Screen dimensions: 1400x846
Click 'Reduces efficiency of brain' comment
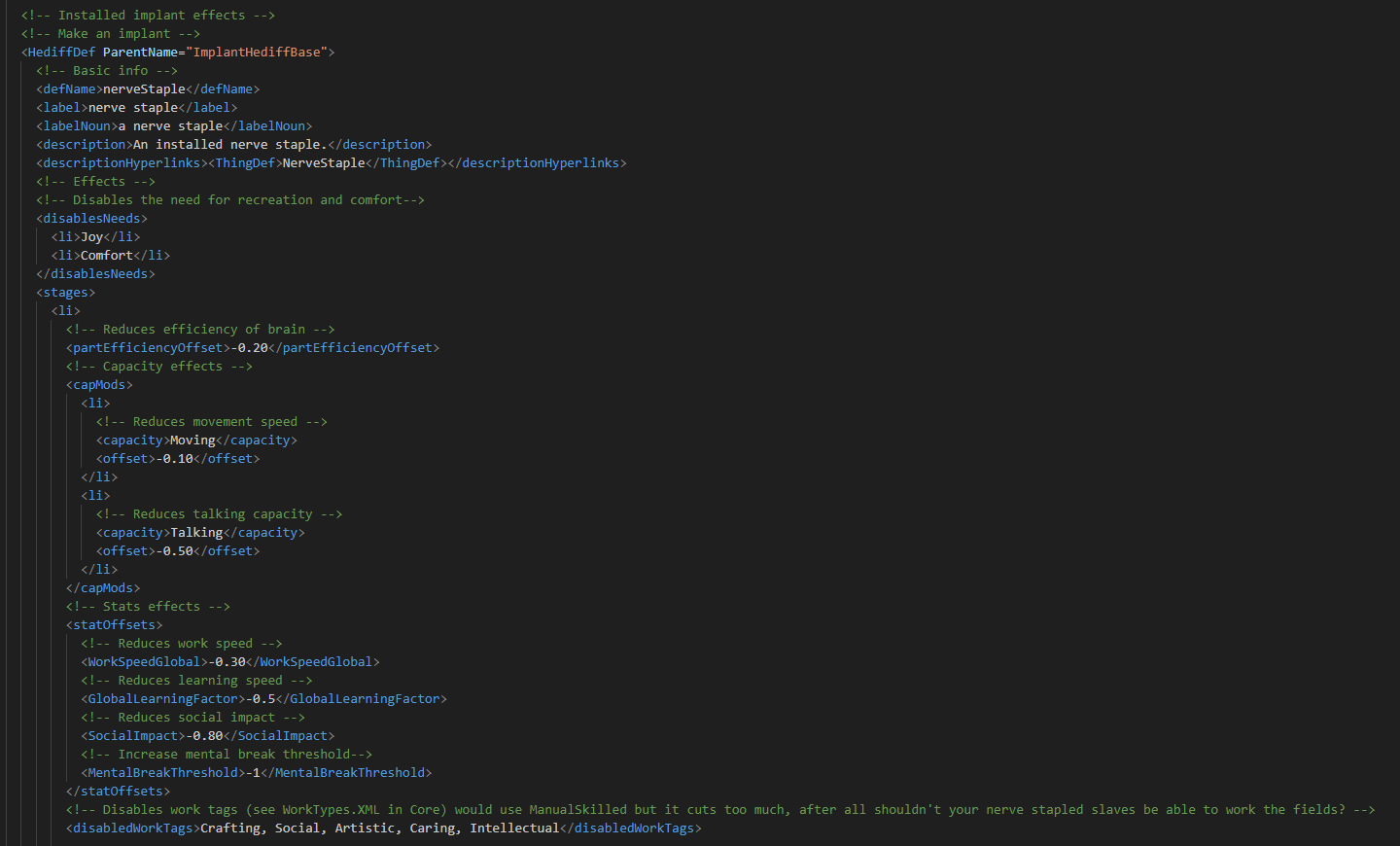coord(200,330)
